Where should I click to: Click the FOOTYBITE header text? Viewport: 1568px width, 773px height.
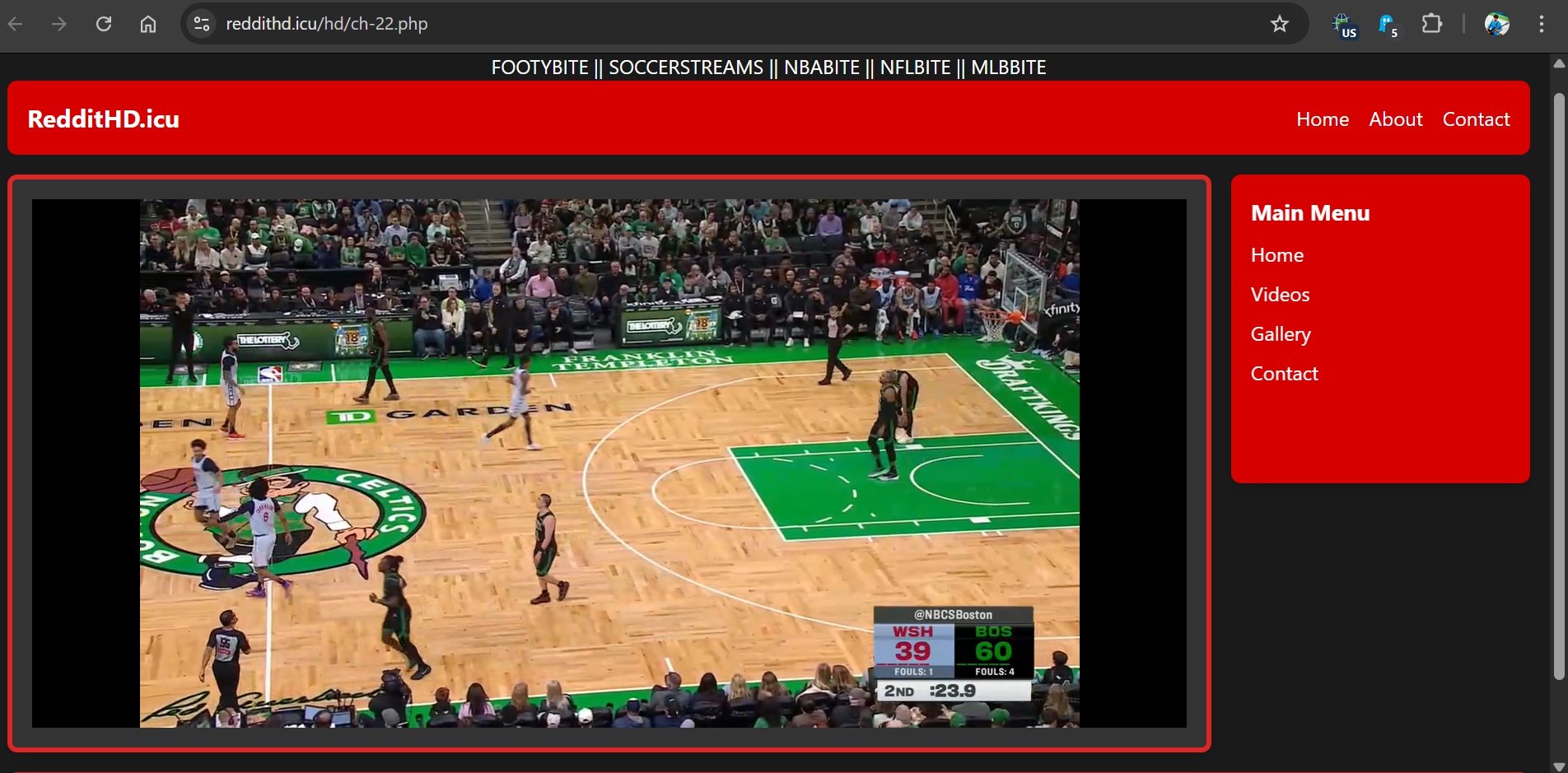click(539, 68)
